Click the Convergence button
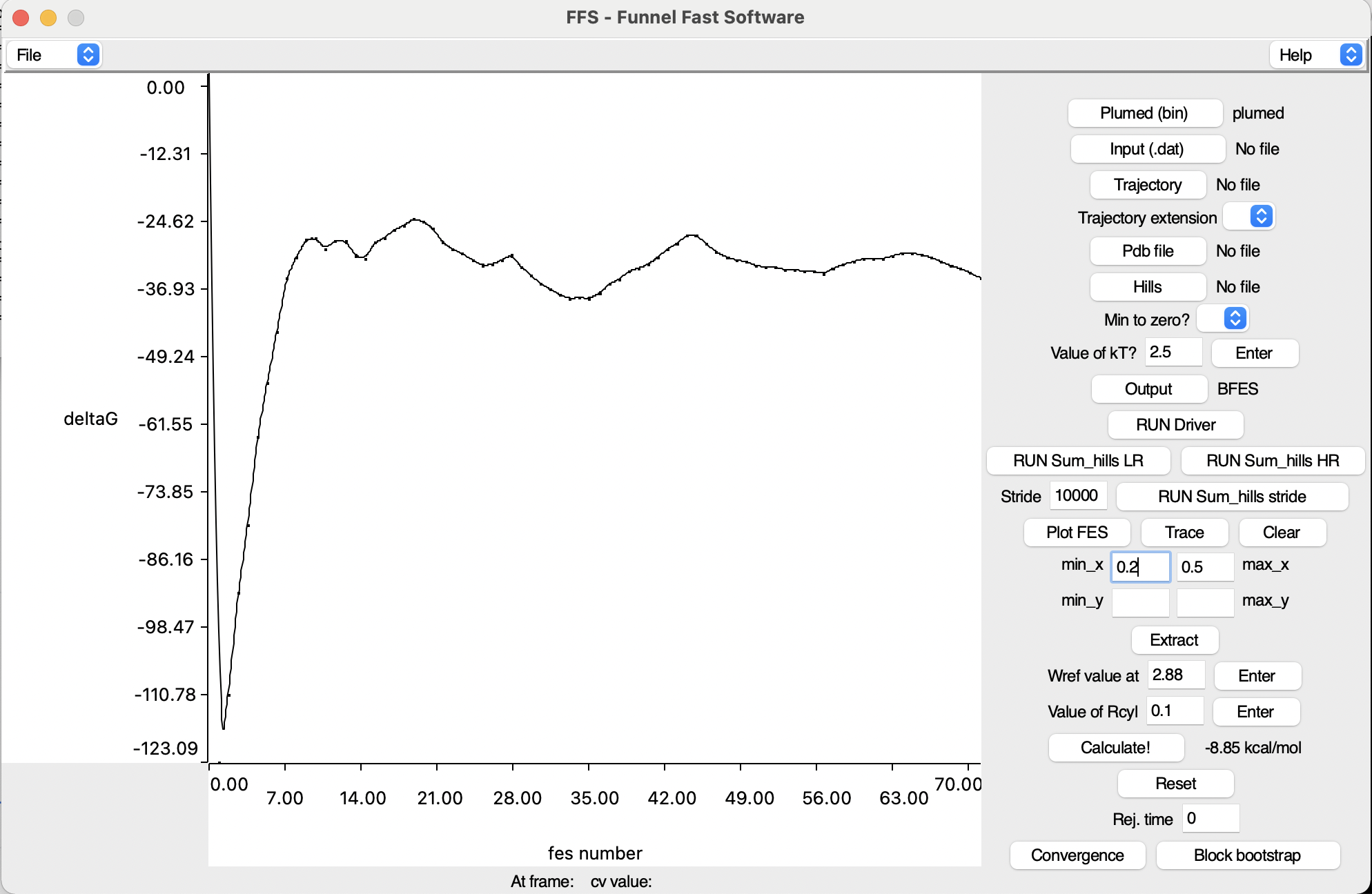 pyautogui.click(x=1077, y=855)
